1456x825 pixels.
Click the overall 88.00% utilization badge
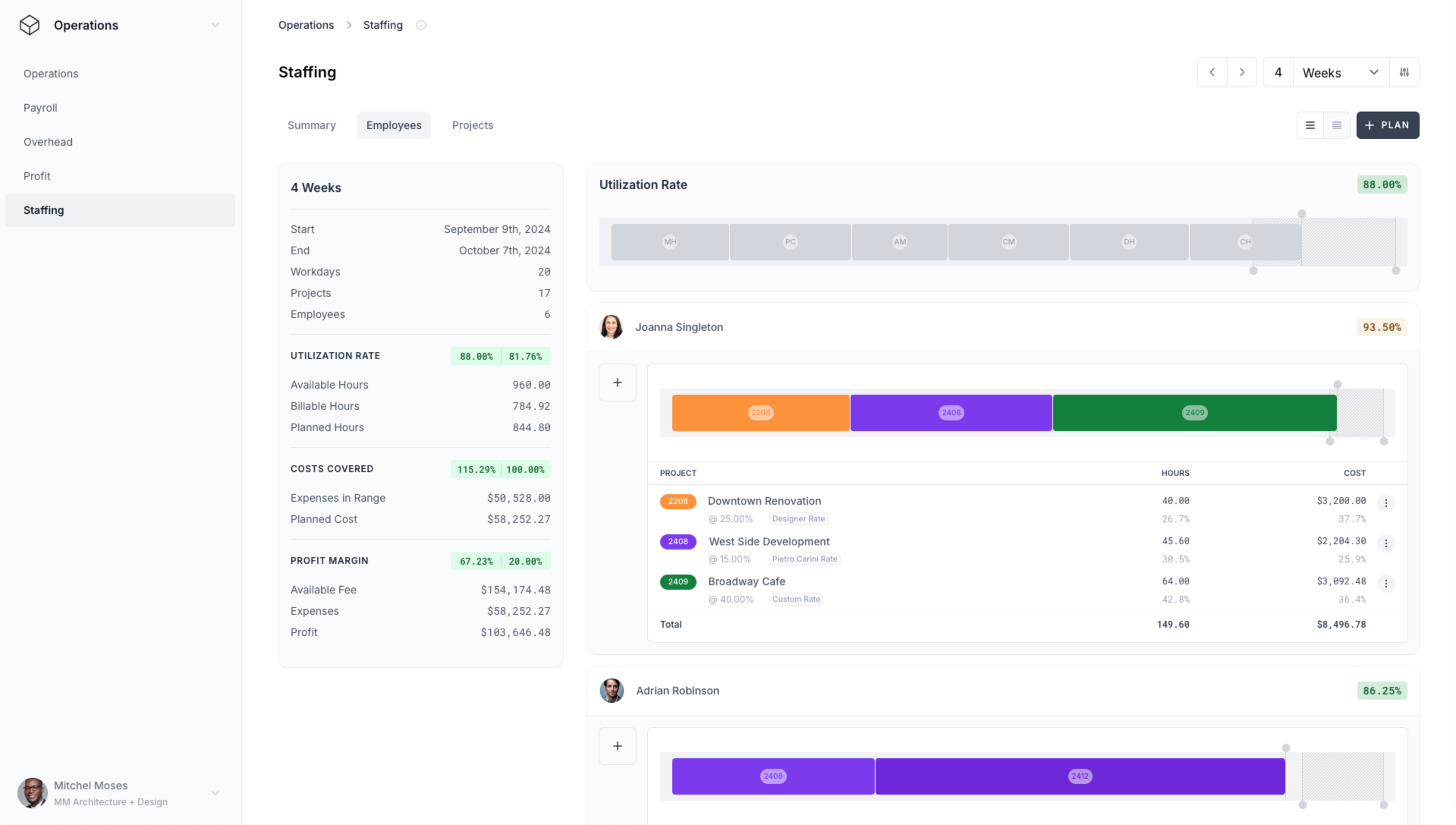pyautogui.click(x=1382, y=185)
